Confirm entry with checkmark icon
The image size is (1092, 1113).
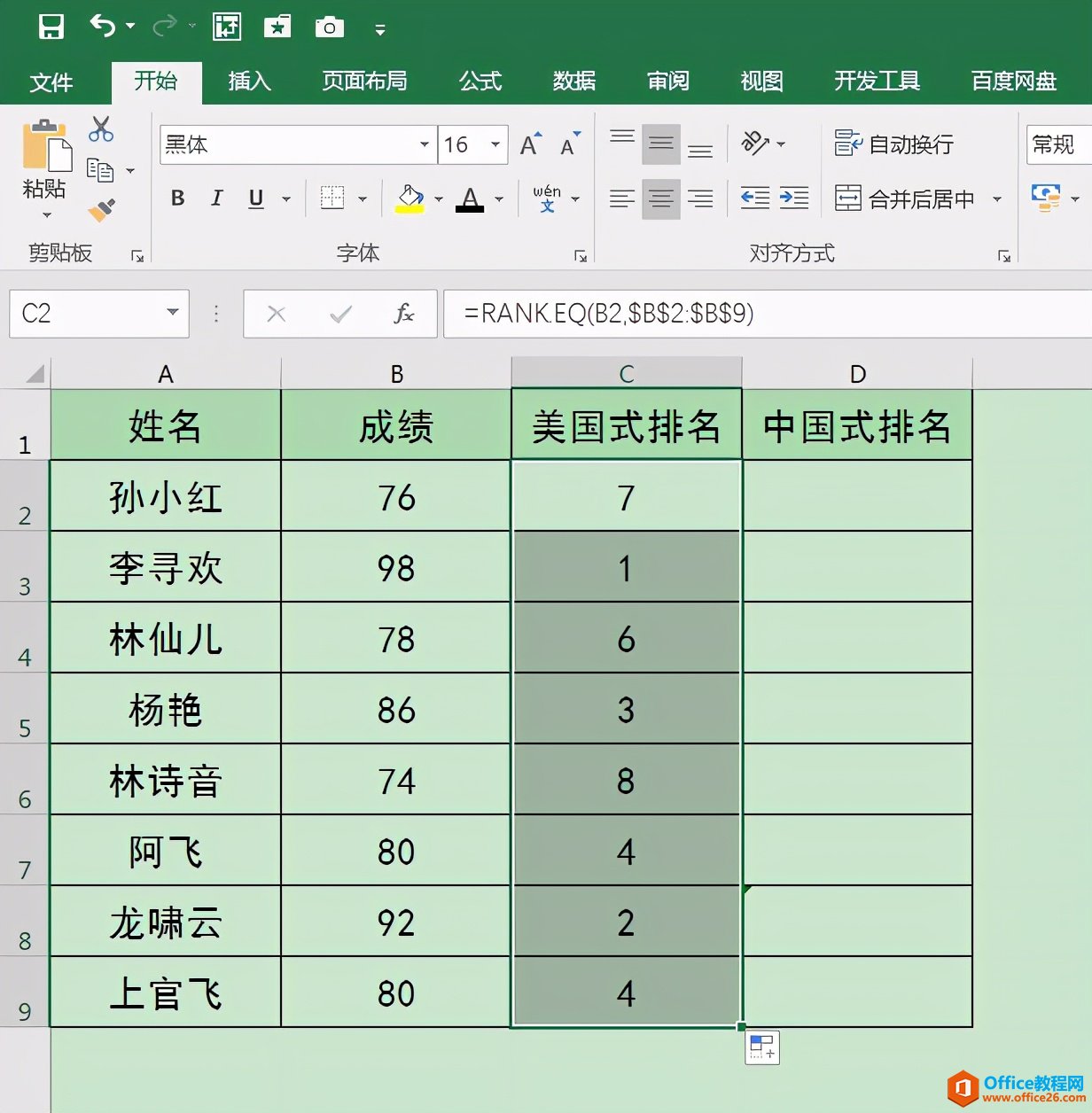(340, 314)
